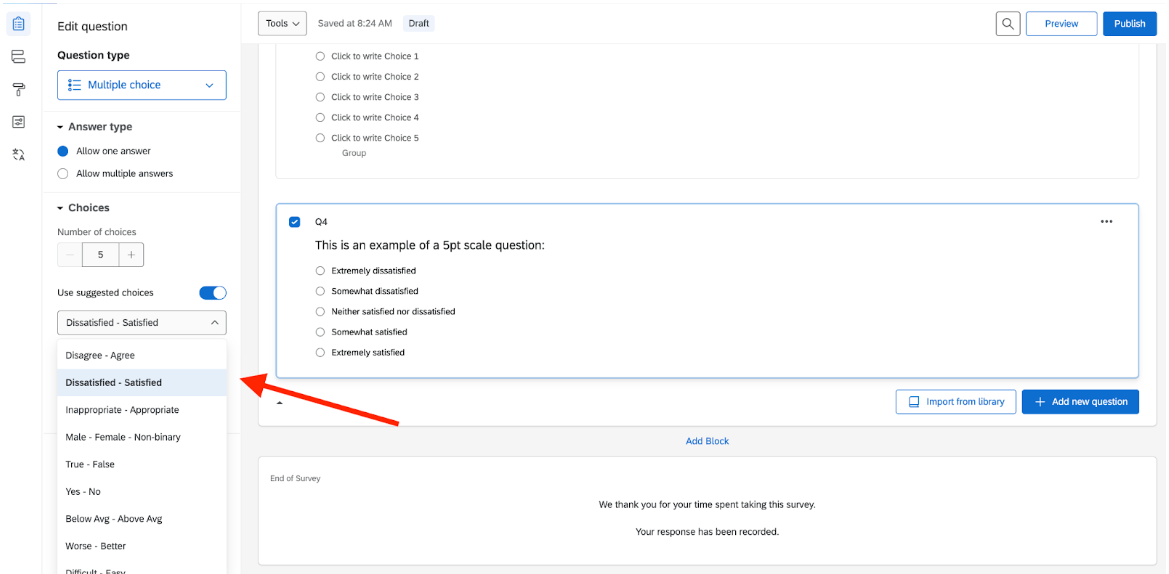Open the Multiple choice question type dropdown
The height and width of the screenshot is (574, 1169).
[x=142, y=85]
